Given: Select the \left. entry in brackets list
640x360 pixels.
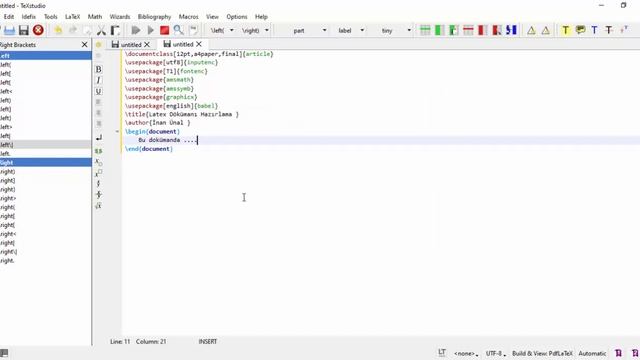Looking at the screenshot, I should pyautogui.click(x=46, y=153).
